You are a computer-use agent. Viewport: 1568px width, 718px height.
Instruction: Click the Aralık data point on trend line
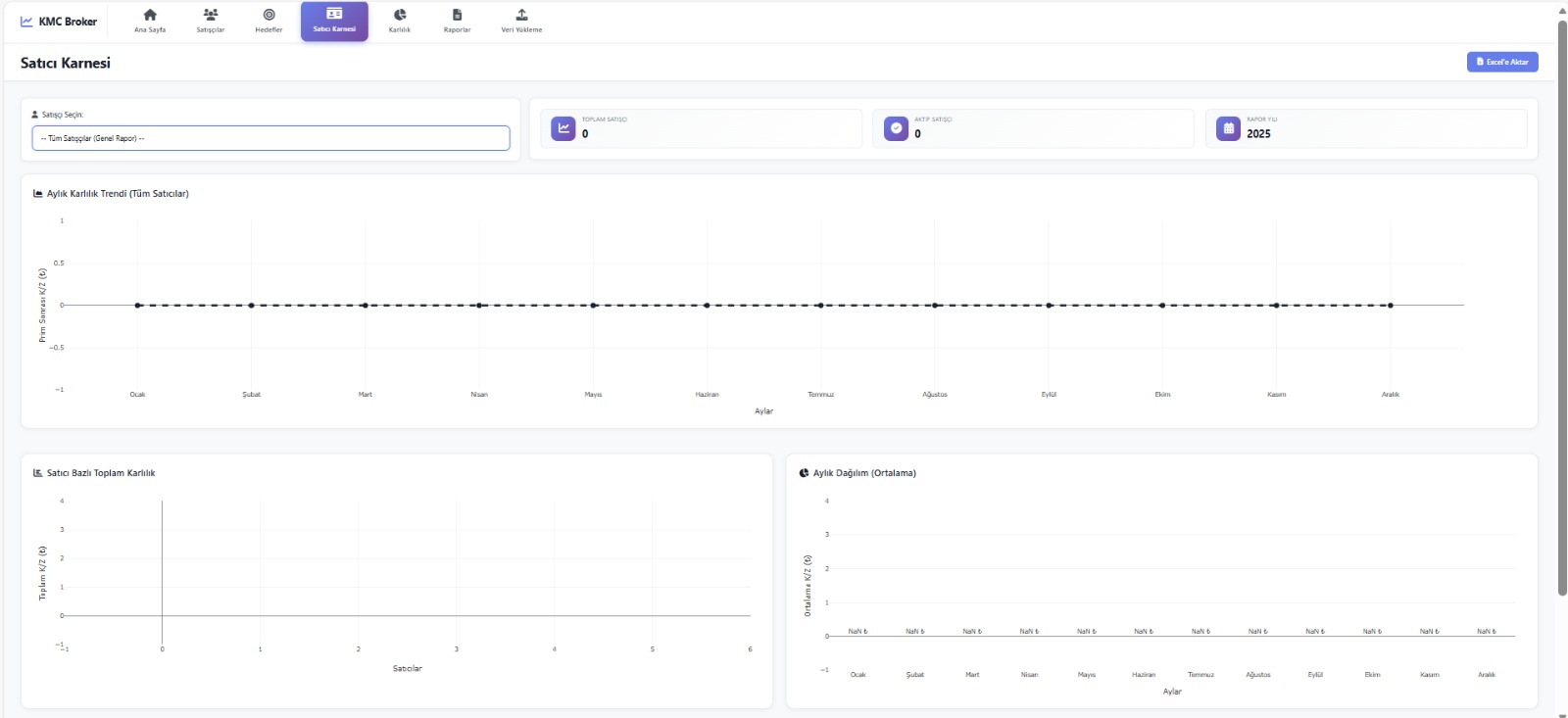point(1390,306)
